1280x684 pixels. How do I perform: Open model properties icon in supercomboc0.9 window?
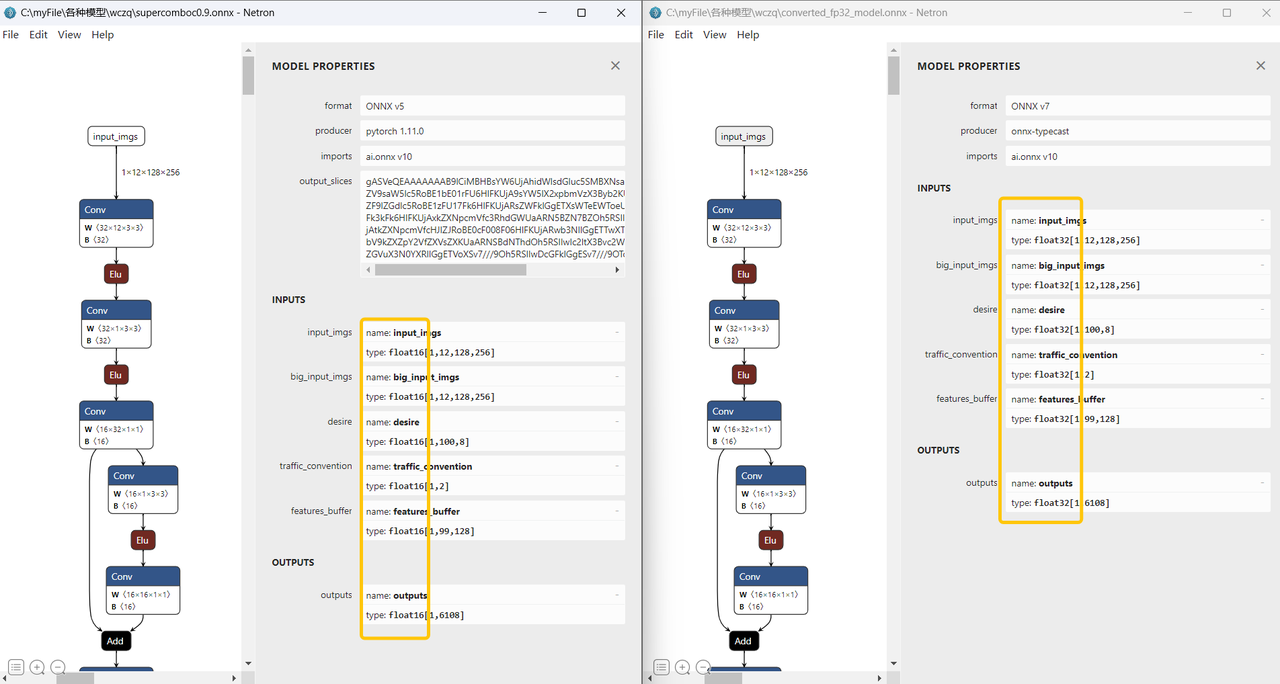[x=16, y=667]
